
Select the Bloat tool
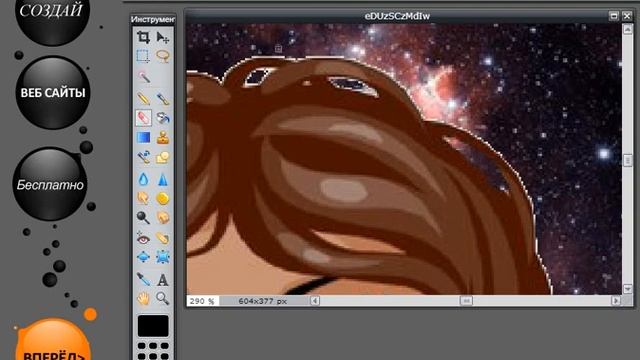(143, 257)
